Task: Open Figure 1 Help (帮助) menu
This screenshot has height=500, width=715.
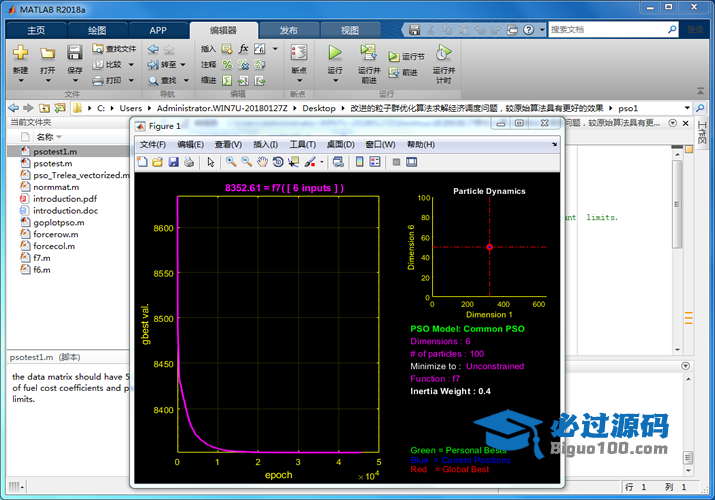Action: coord(421,144)
